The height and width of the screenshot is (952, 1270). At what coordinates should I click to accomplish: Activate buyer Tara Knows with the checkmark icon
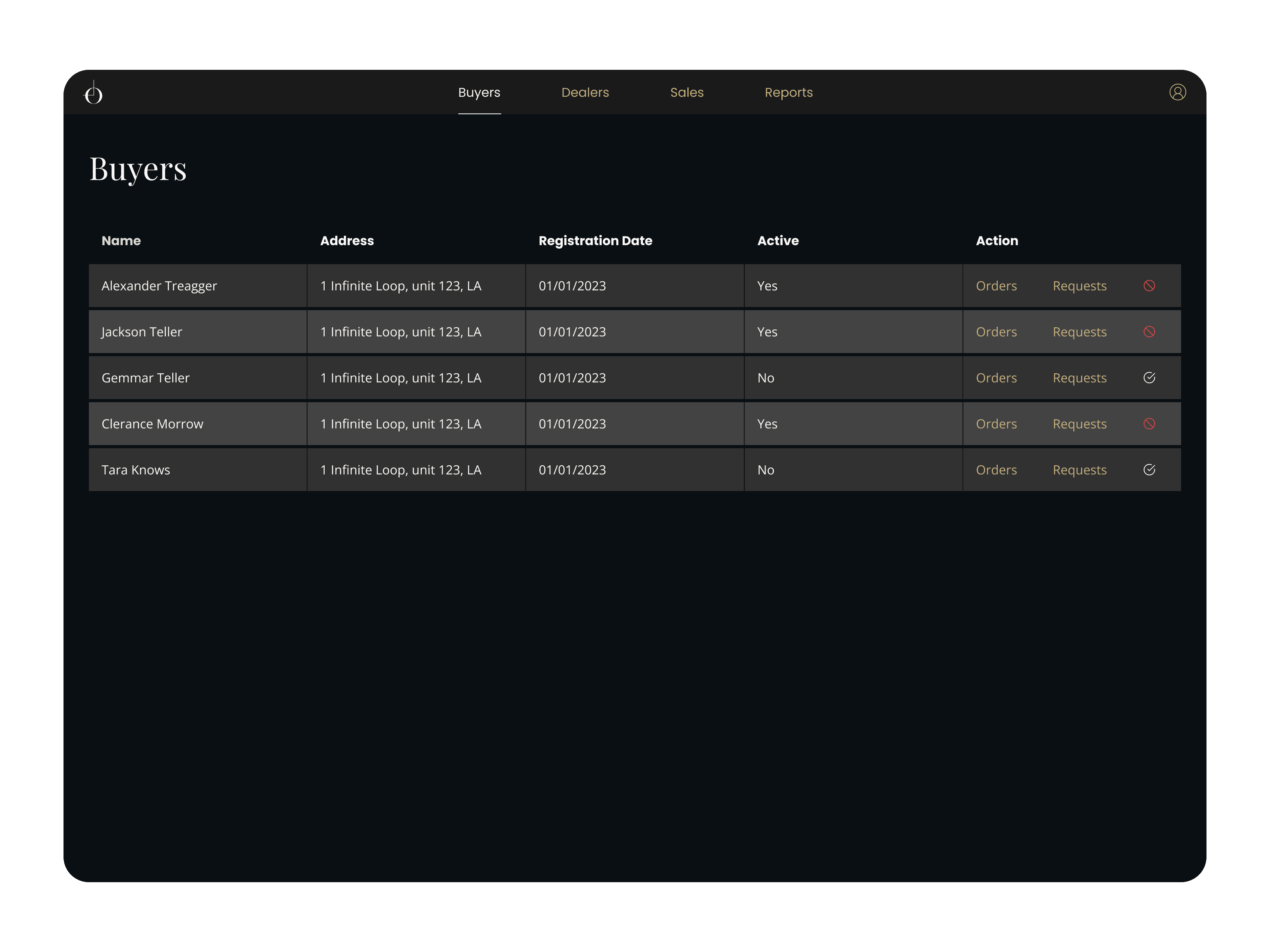(x=1149, y=470)
